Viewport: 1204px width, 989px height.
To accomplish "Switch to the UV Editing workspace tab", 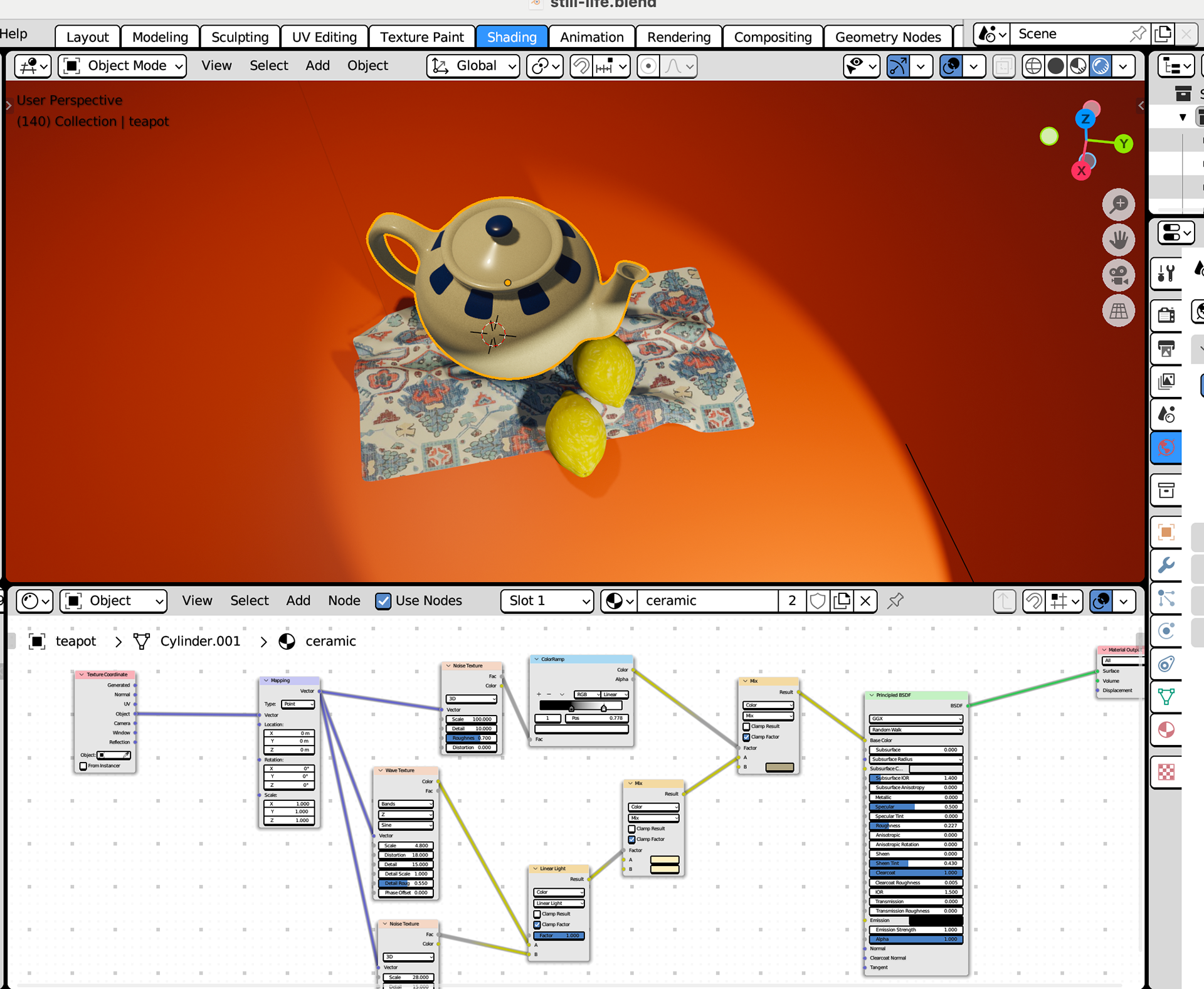I will click(x=324, y=37).
